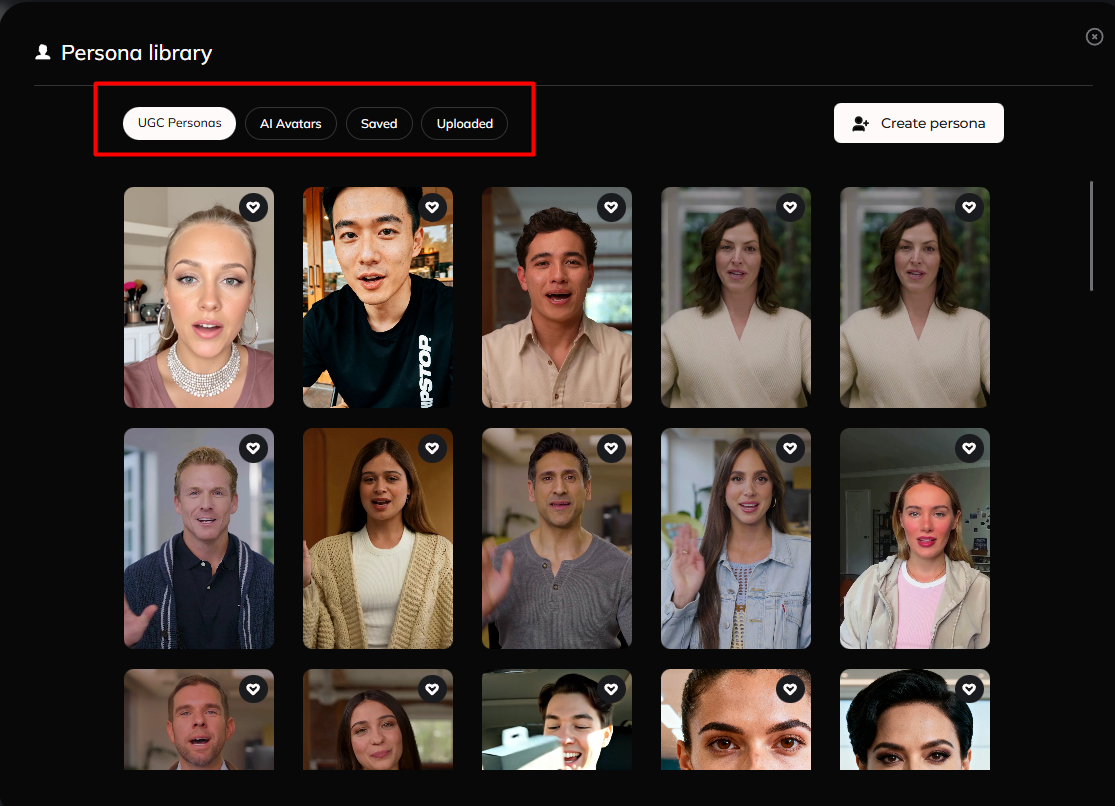Image resolution: width=1115 pixels, height=806 pixels.
Task: Toggle heart on the graying man's bottom-row card
Action: (253, 689)
